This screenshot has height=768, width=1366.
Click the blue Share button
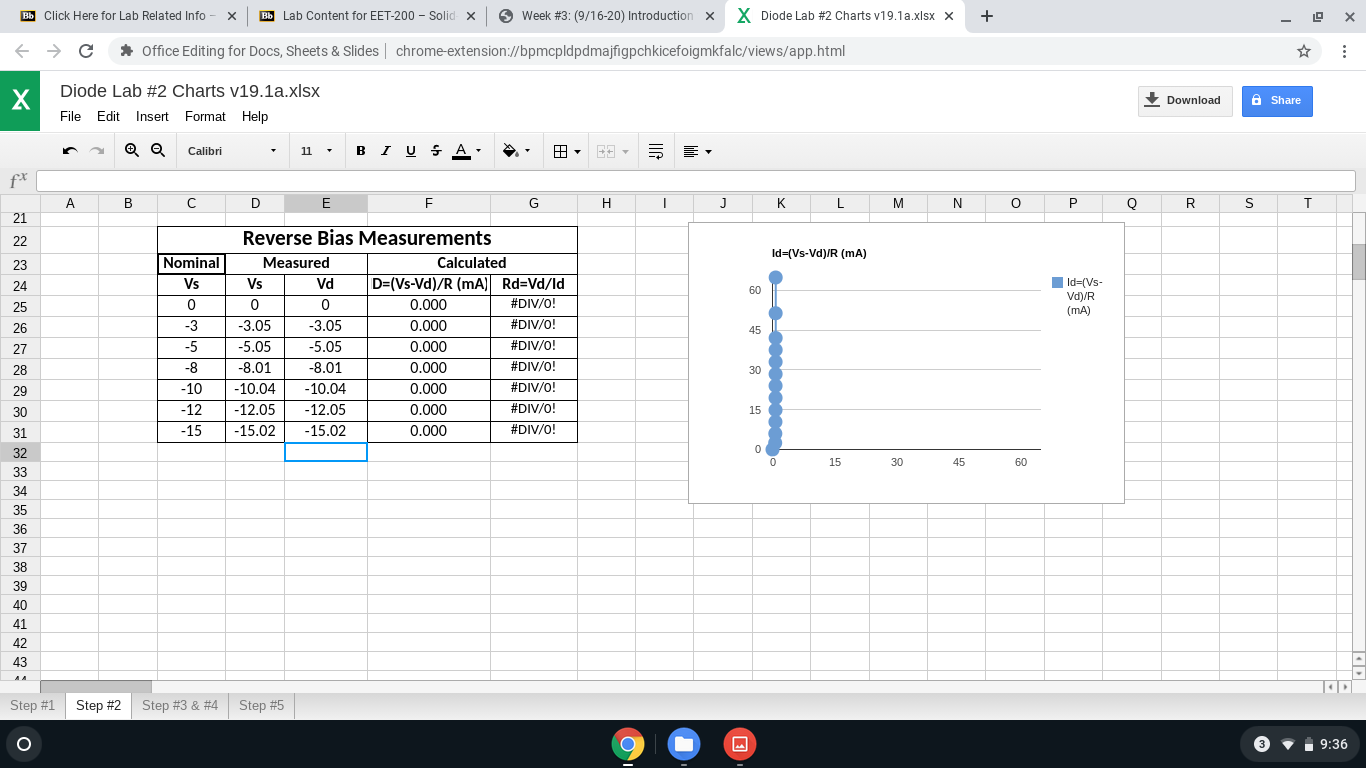tap(1277, 100)
